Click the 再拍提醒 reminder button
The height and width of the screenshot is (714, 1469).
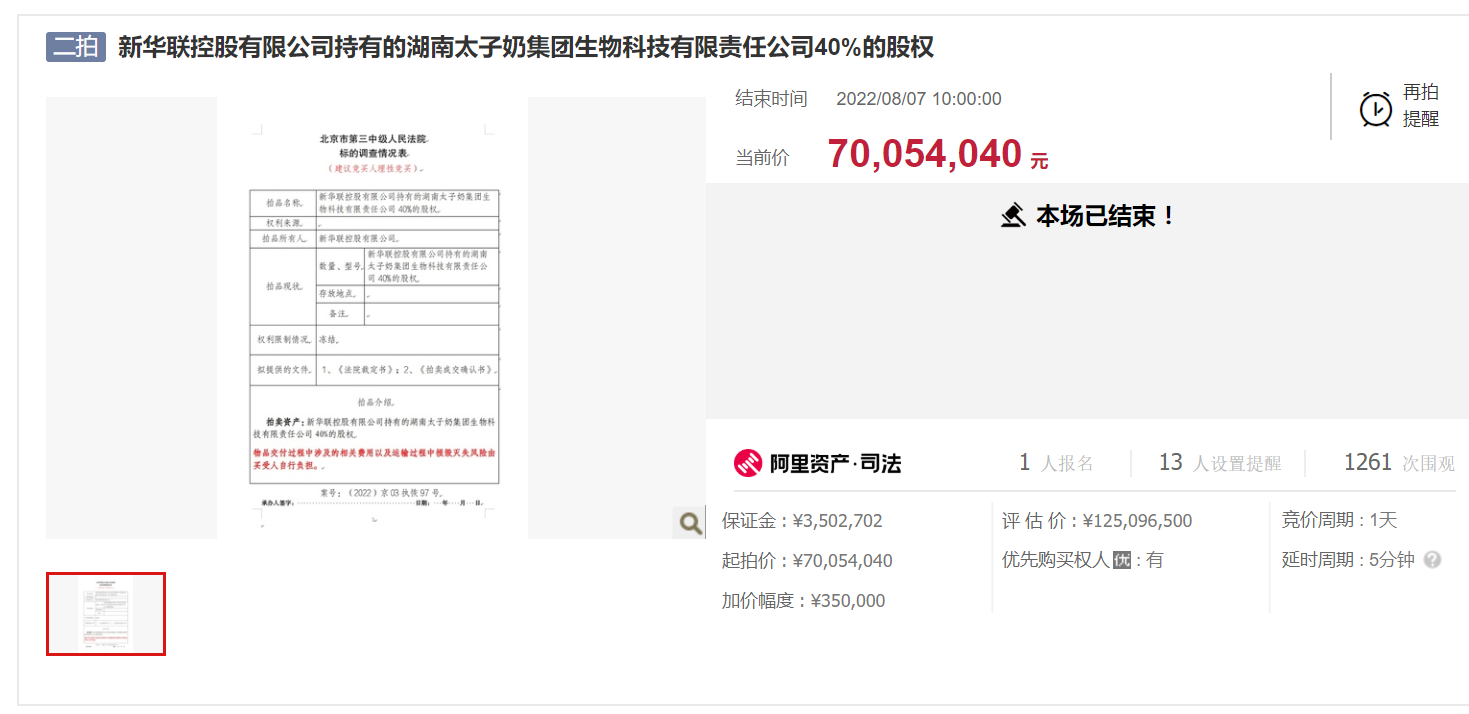point(1399,106)
